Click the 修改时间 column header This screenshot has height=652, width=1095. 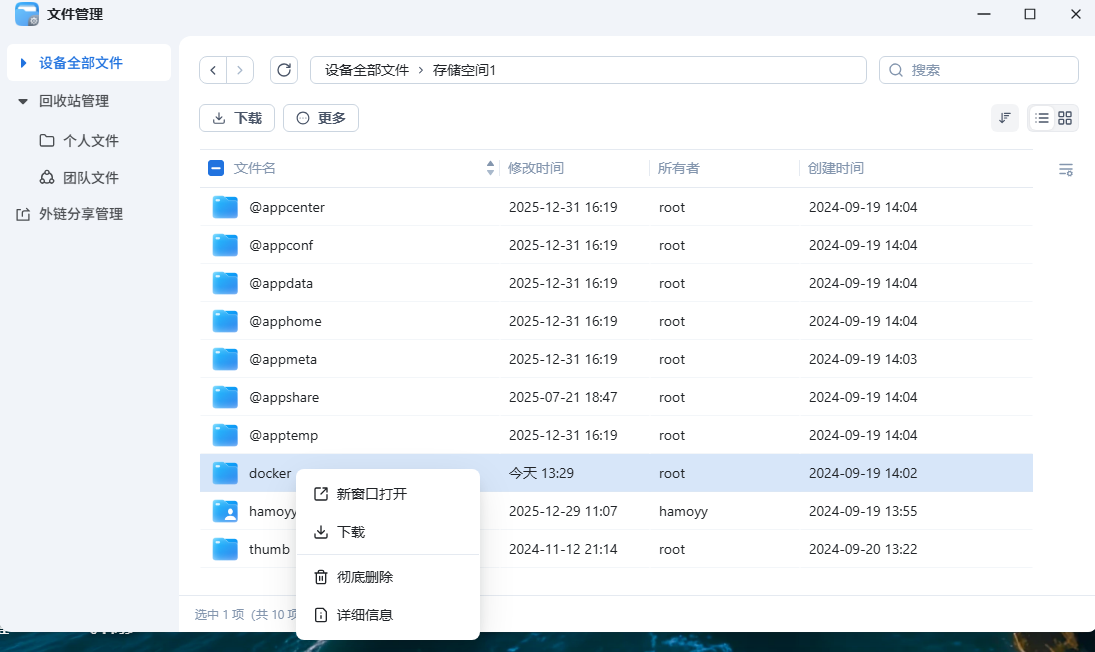536,168
